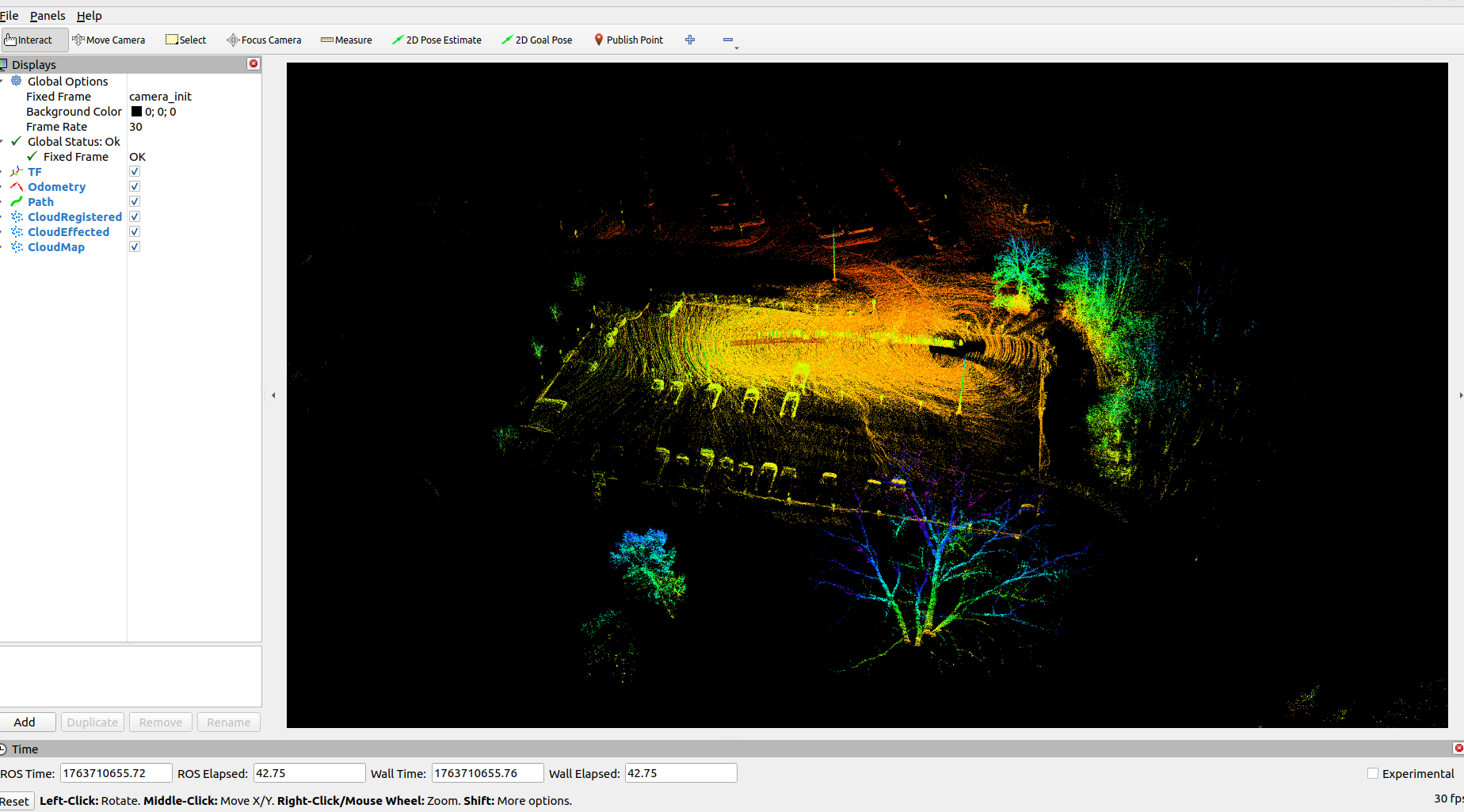1464x812 pixels.
Task: Open the toolbar overflow dropdown arrow
Action: tap(737, 48)
